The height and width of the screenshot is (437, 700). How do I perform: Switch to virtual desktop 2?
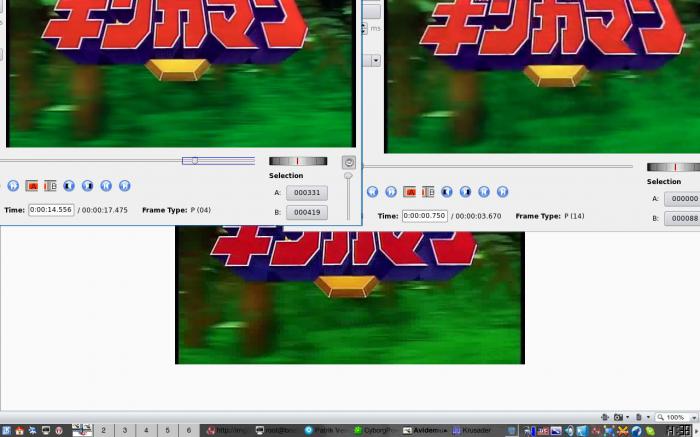103,430
